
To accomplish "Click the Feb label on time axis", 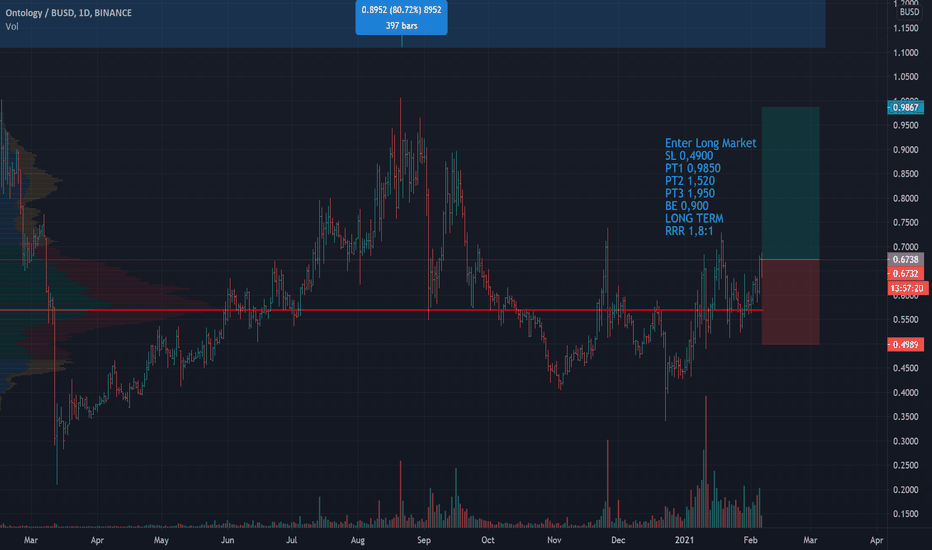I will pos(750,540).
